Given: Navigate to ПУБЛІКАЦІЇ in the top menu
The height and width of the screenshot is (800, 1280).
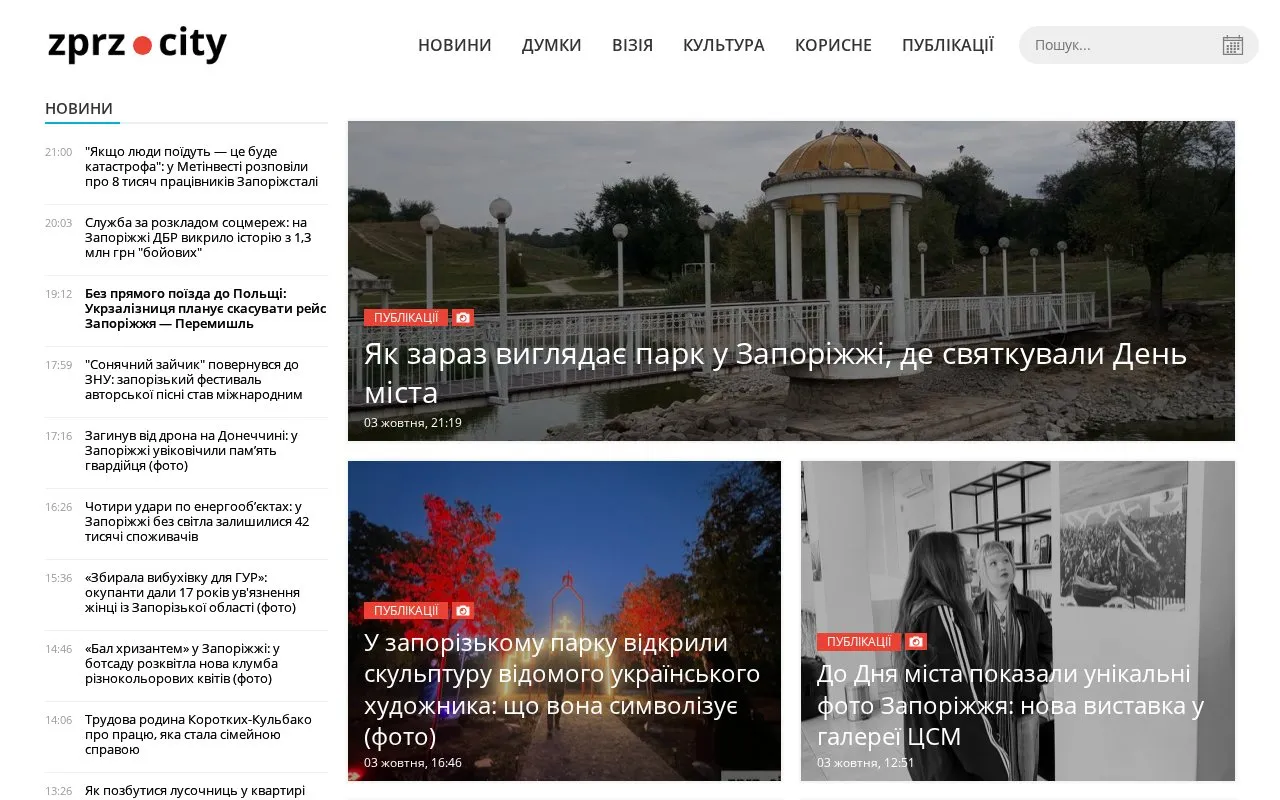Looking at the screenshot, I should coord(948,45).
